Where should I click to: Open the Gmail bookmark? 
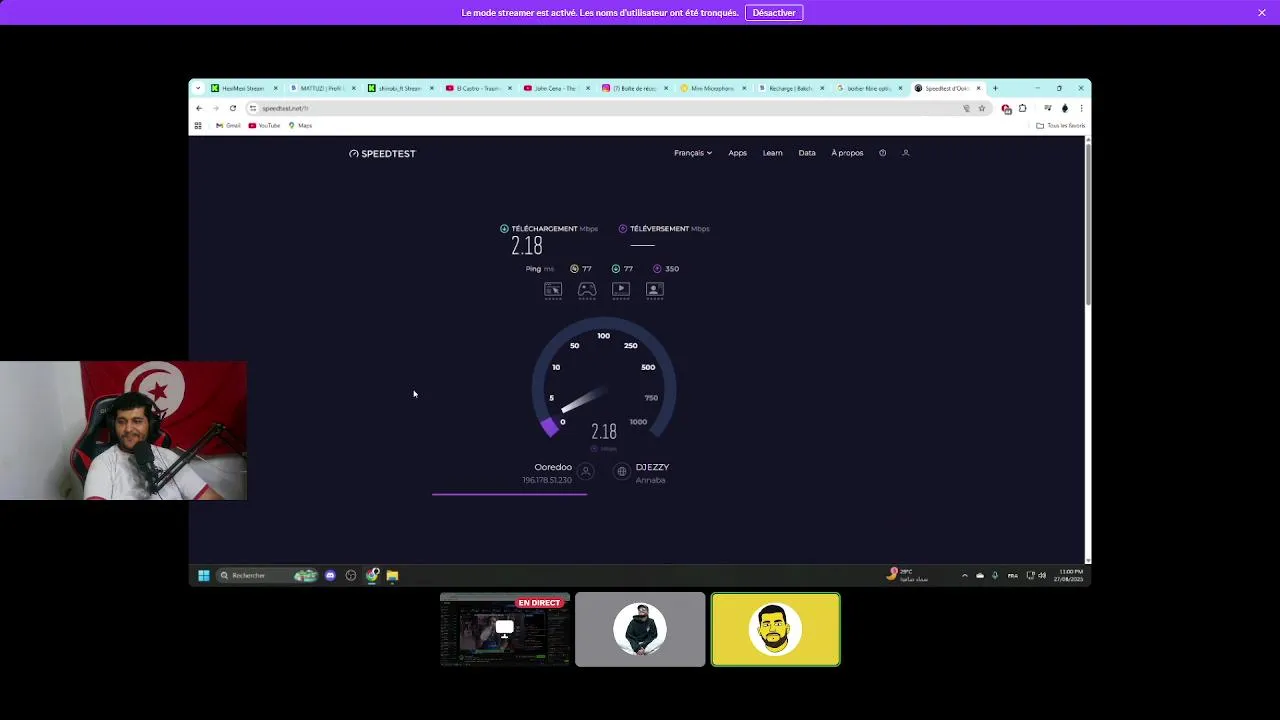[228, 126]
